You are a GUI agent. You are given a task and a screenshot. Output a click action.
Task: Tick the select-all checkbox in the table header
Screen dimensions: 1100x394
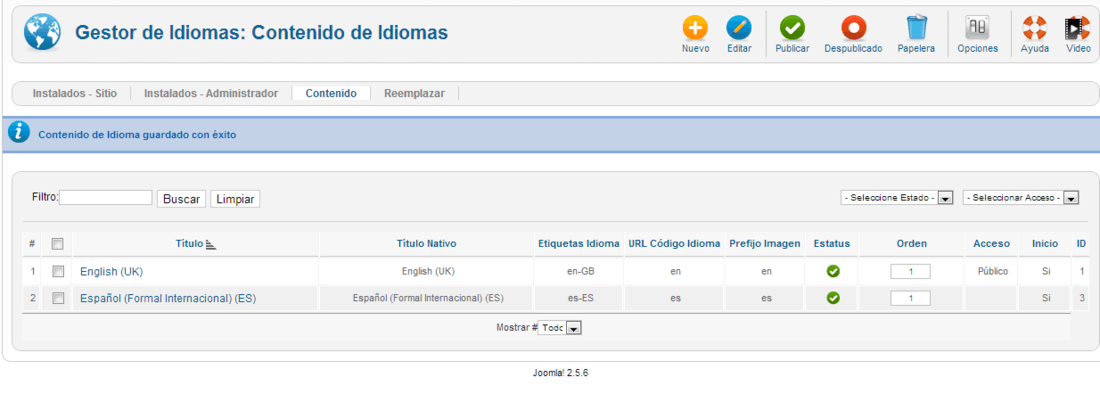pyautogui.click(x=58, y=244)
